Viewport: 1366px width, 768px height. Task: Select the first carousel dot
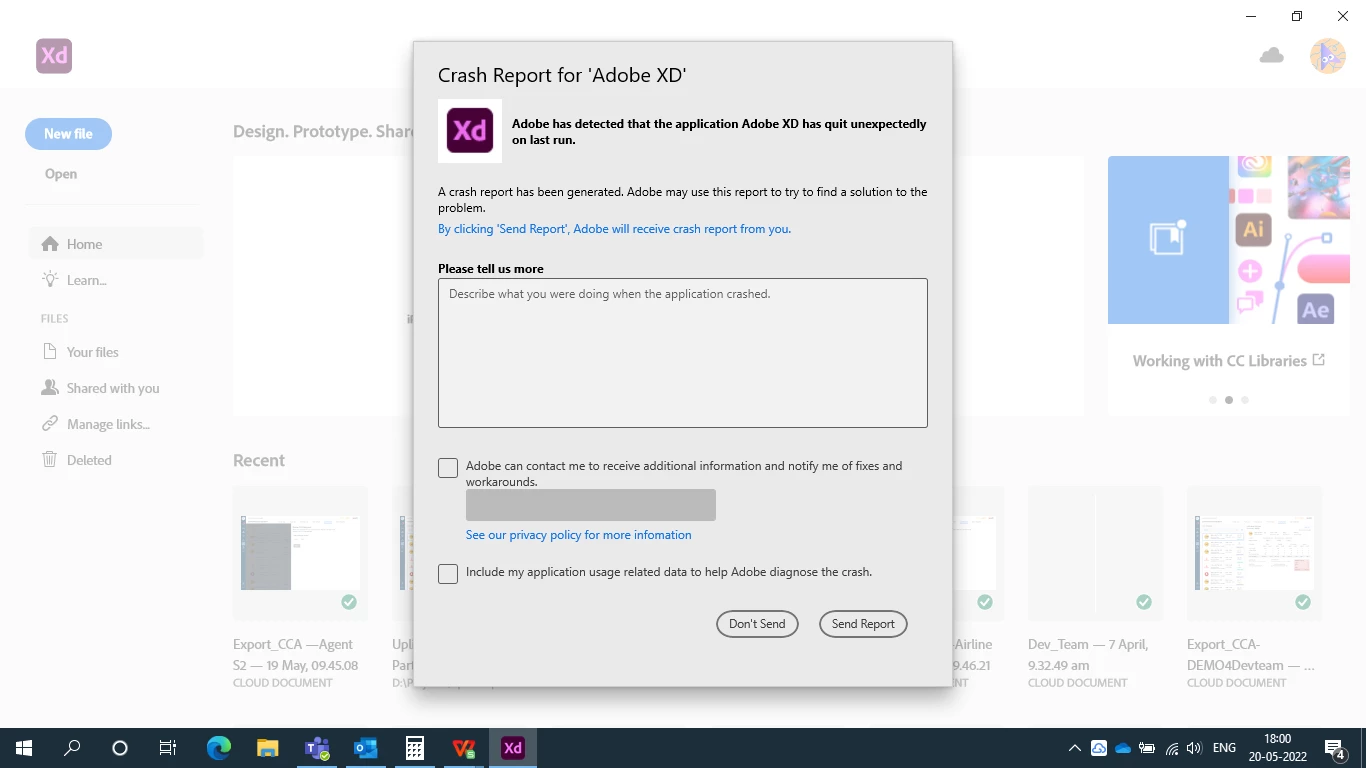1213,400
